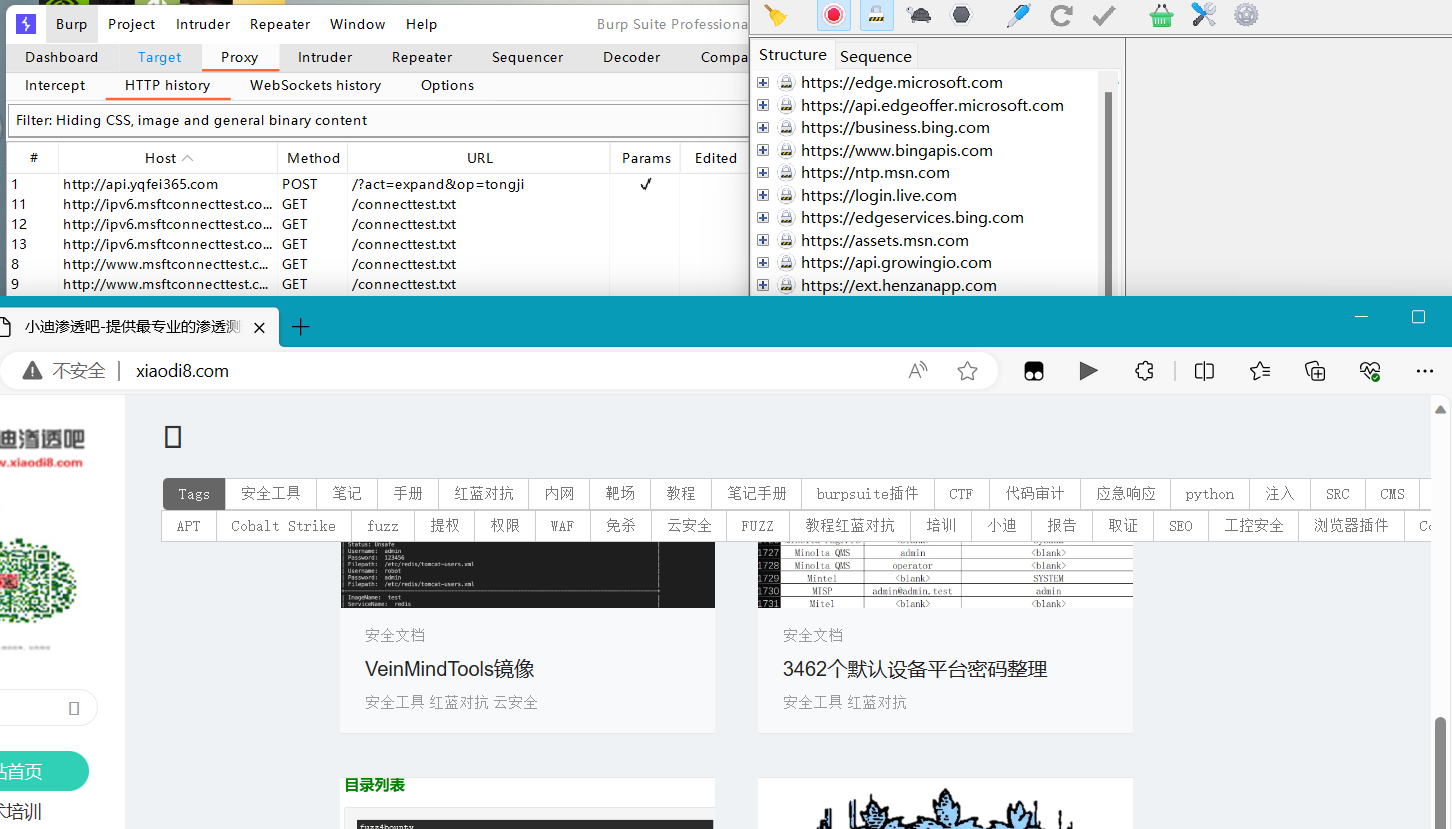The image size is (1452, 829).
Task: Open the Burp menu in Burp Suite
Action: coord(71,24)
